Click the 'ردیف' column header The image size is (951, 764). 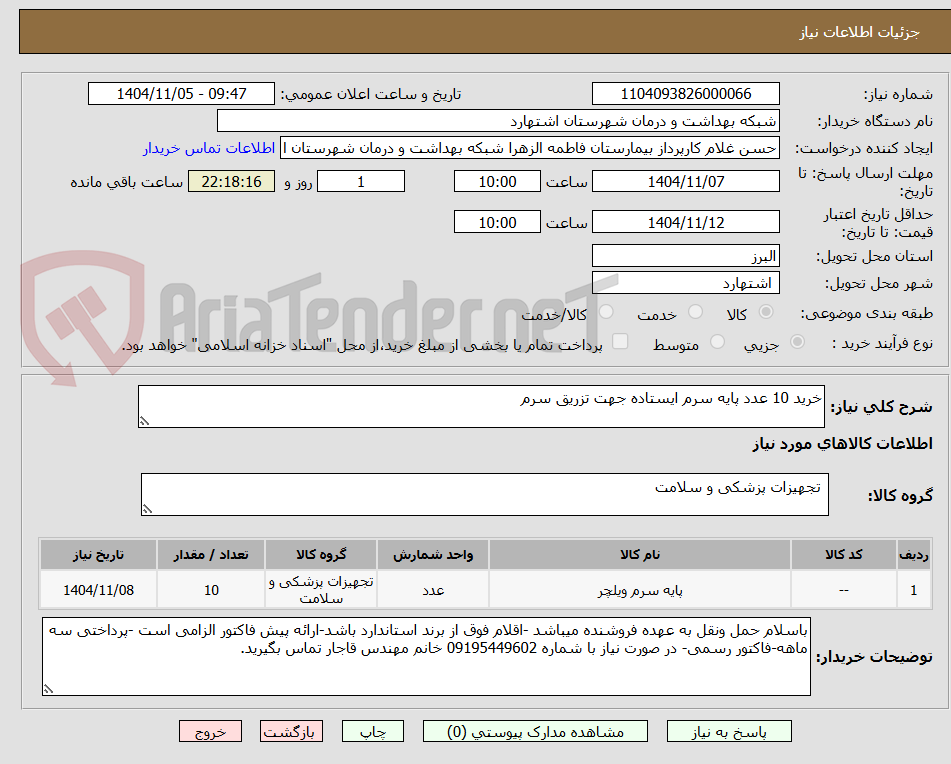(914, 555)
